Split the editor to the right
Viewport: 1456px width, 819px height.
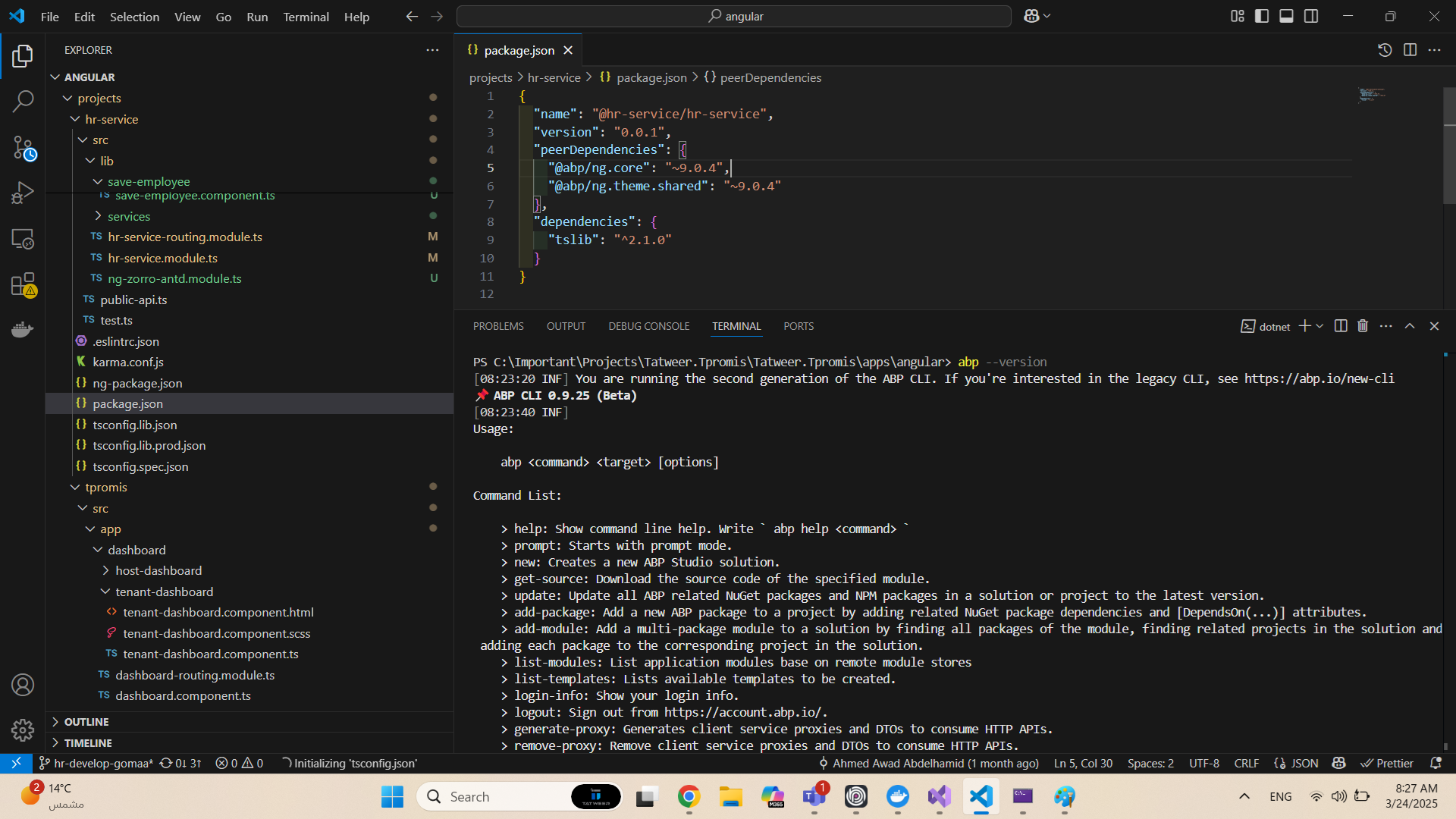point(1410,50)
